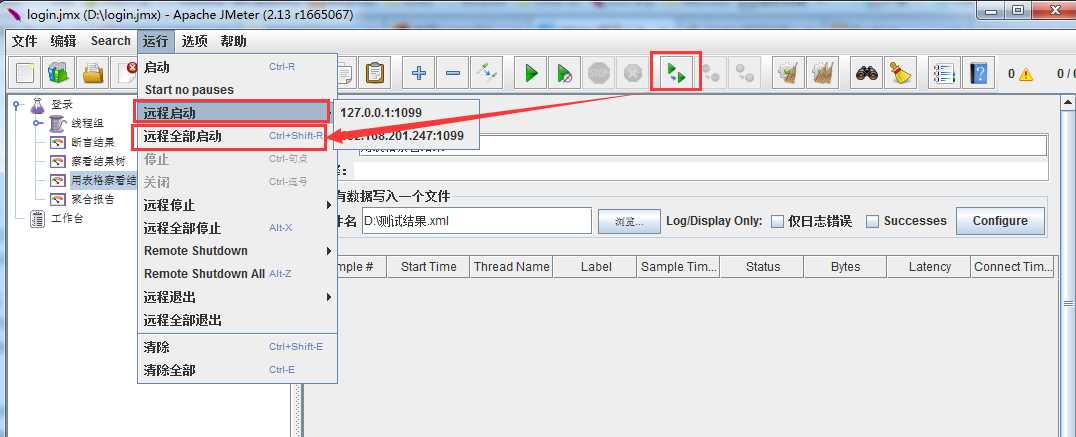Open the Search menu
1076x437 pixels.
110,41
